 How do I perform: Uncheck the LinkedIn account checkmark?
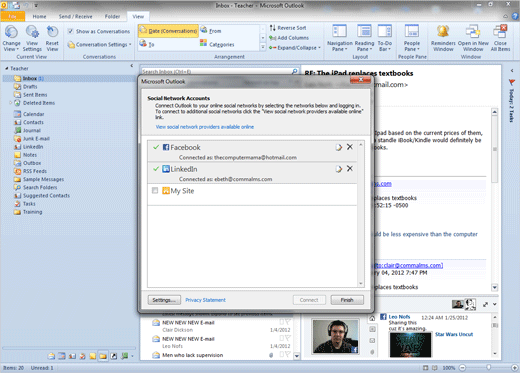click(x=156, y=169)
